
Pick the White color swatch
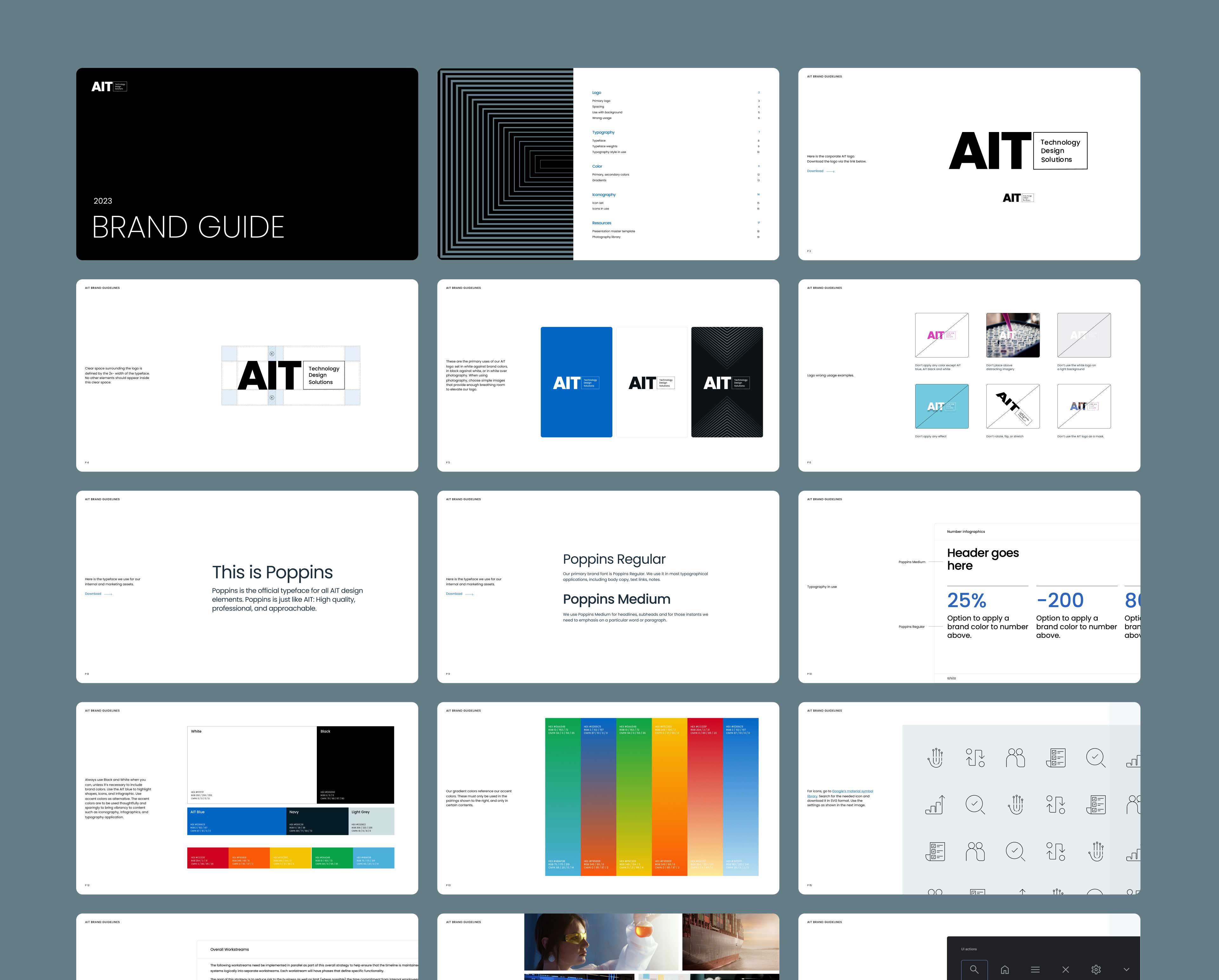pos(252,765)
